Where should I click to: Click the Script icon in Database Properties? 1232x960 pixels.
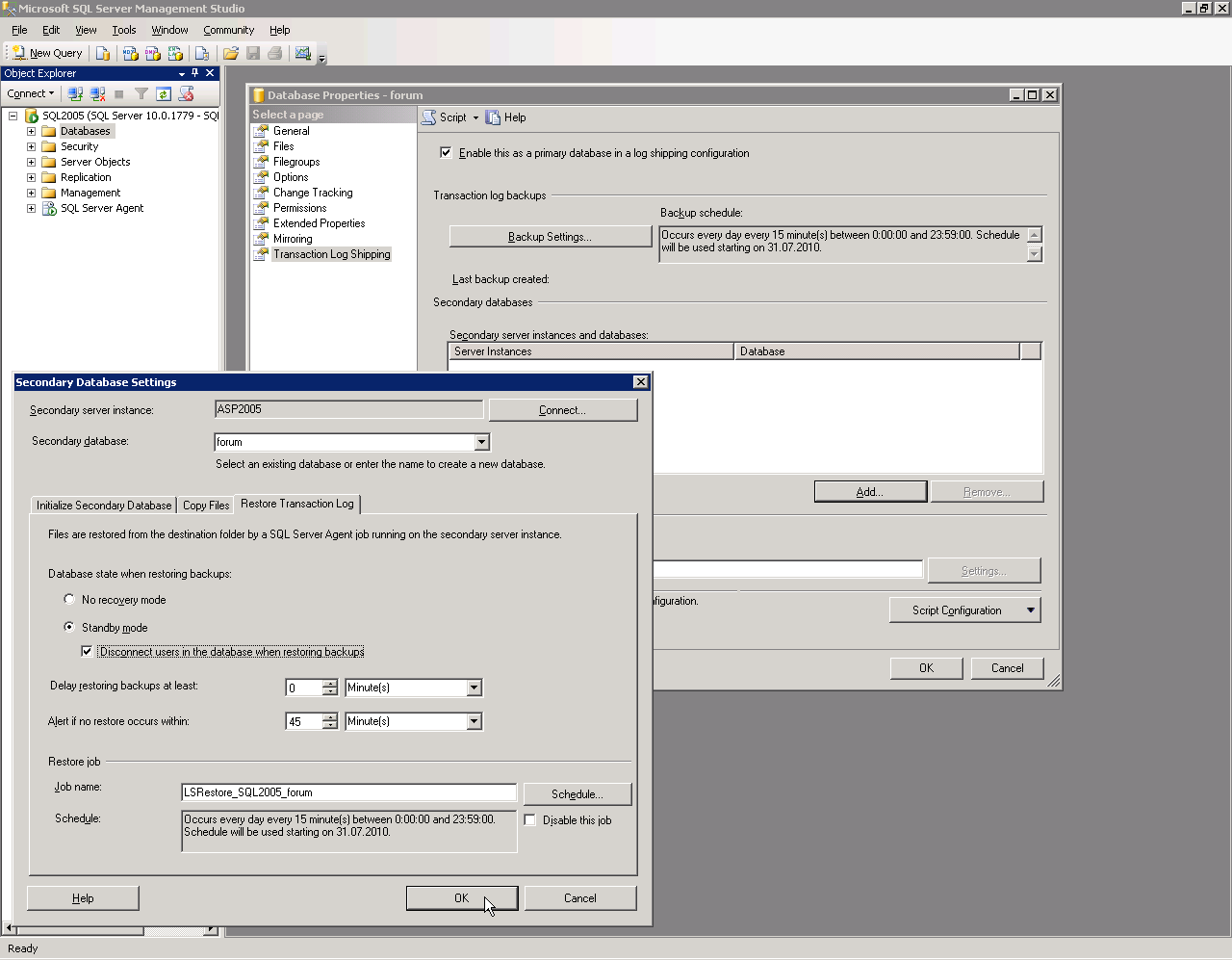(429, 117)
